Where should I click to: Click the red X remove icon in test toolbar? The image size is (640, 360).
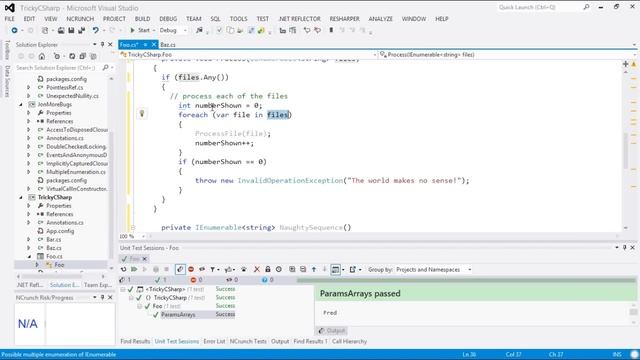coord(257,269)
